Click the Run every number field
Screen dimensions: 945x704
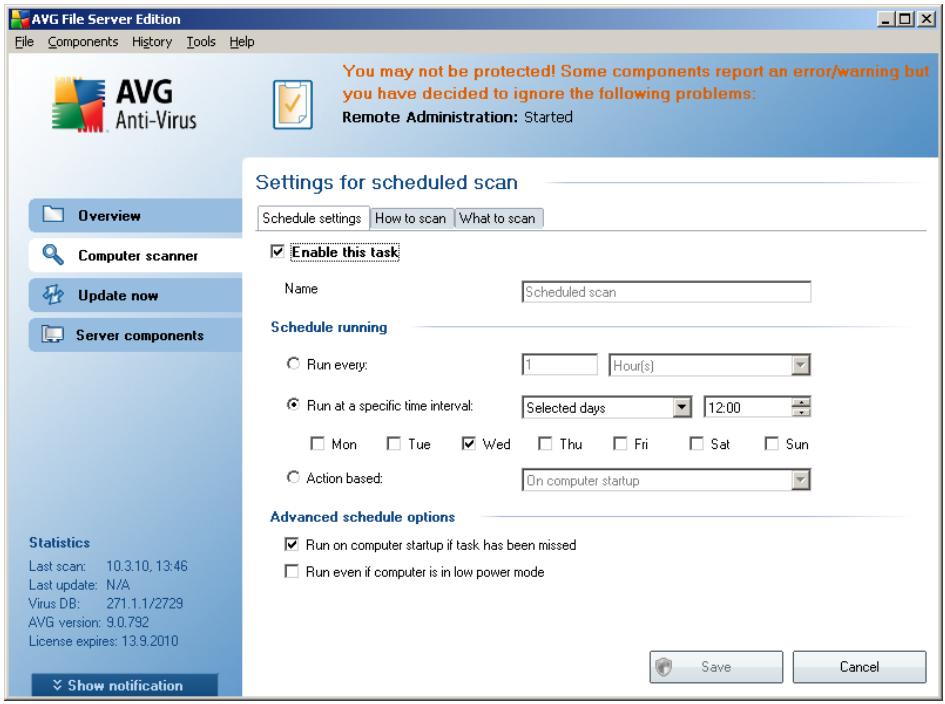tap(560, 365)
